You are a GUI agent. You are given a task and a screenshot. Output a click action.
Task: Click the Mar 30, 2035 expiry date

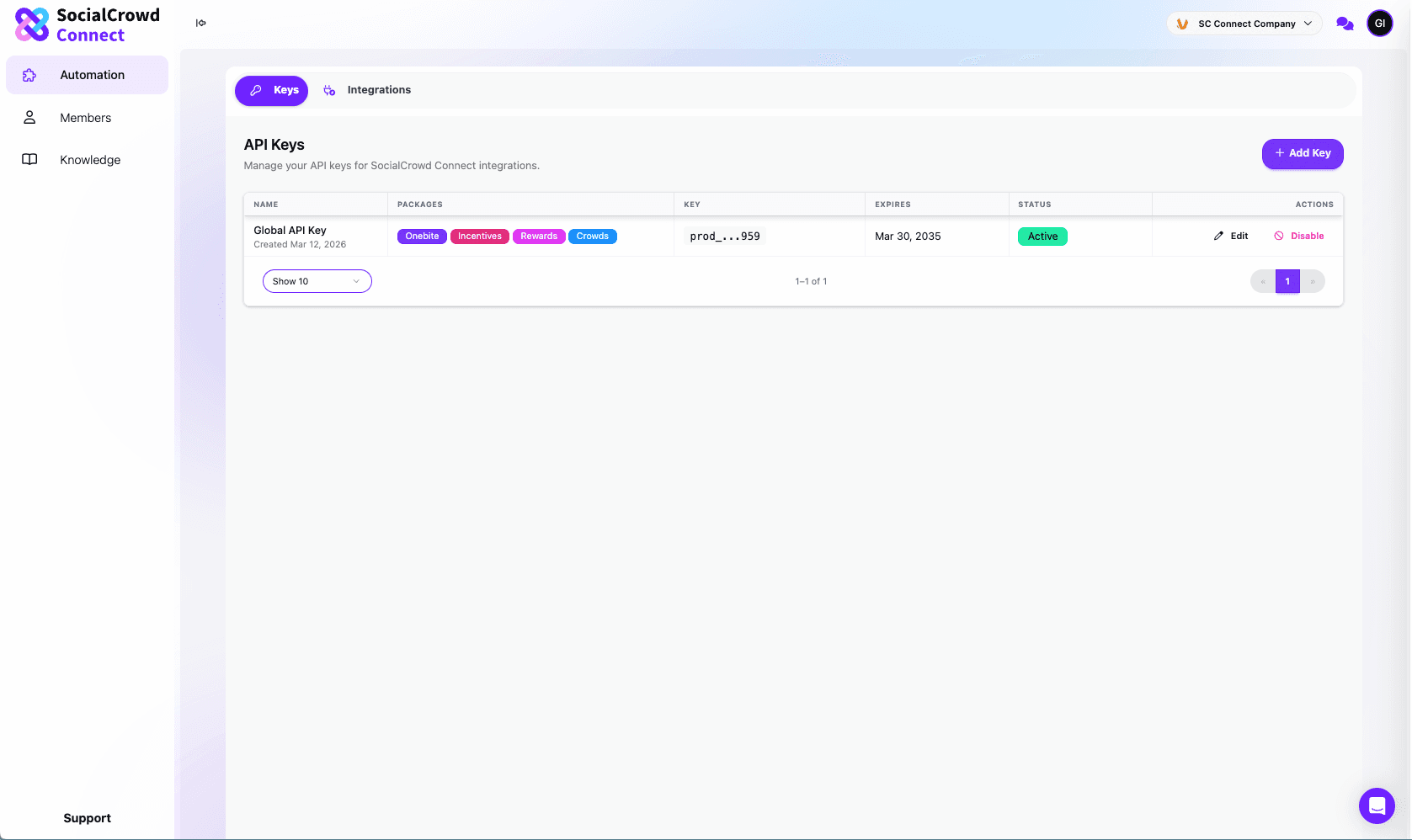coord(908,237)
